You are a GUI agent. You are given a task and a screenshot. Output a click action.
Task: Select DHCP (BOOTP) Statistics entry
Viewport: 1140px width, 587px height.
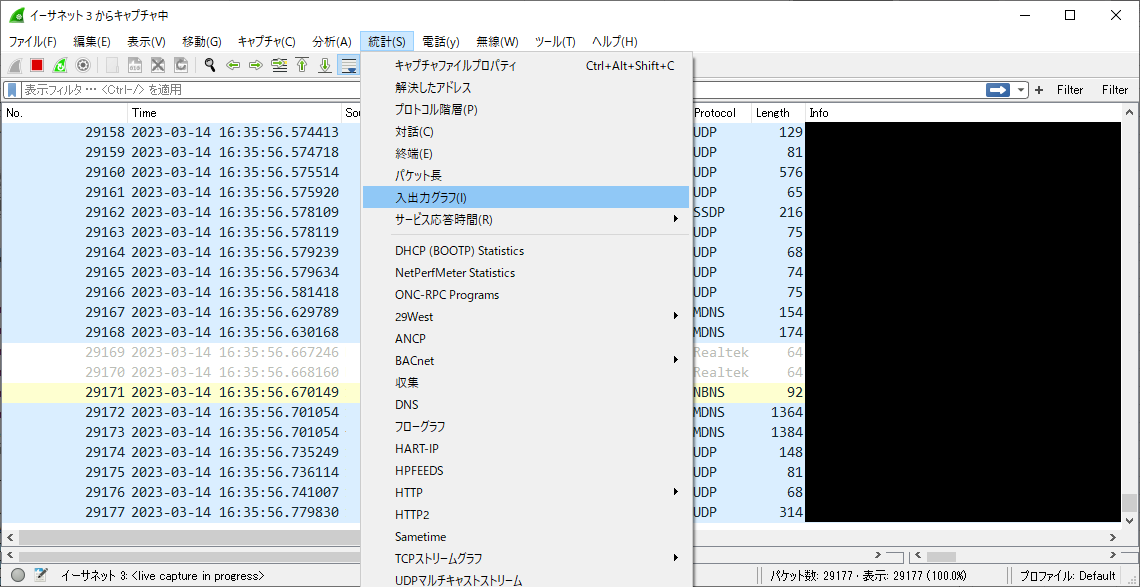pos(526,251)
